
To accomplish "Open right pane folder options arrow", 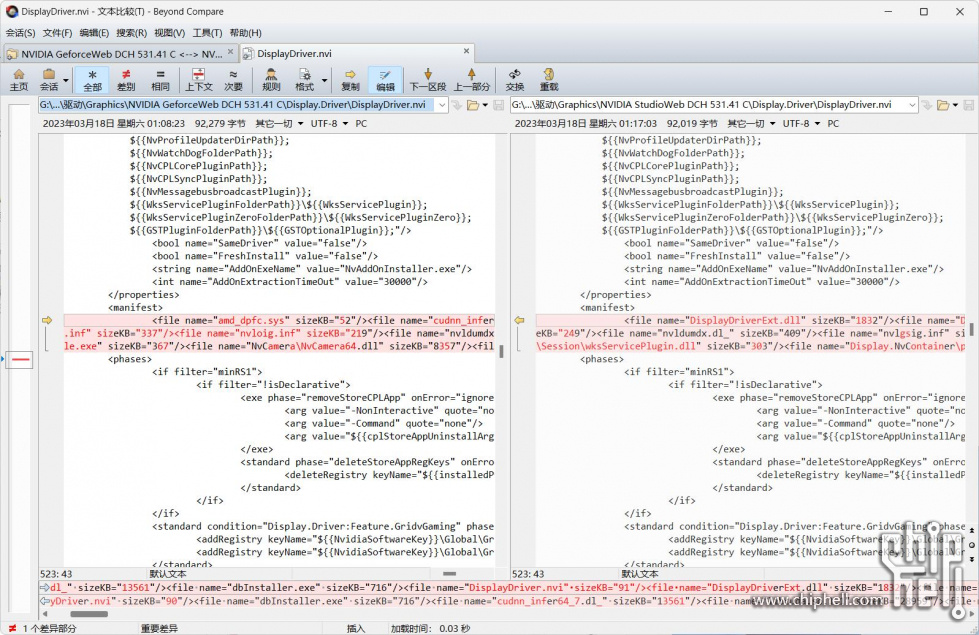I will pyautogui.click(x=955, y=105).
